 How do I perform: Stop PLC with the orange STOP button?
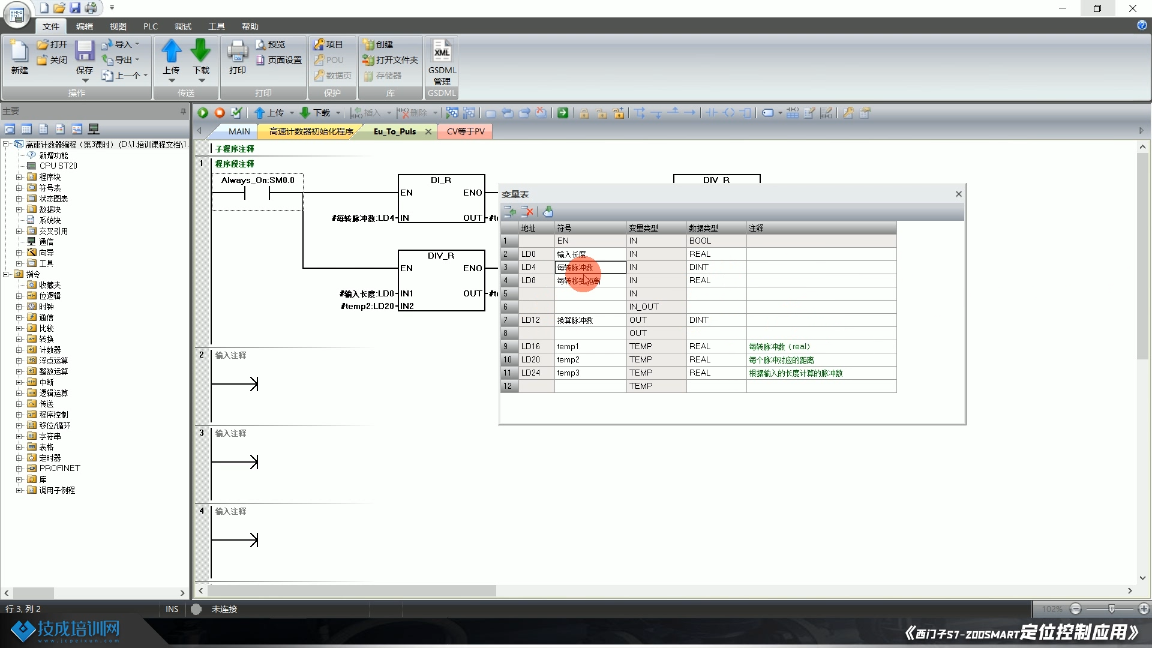pos(220,112)
